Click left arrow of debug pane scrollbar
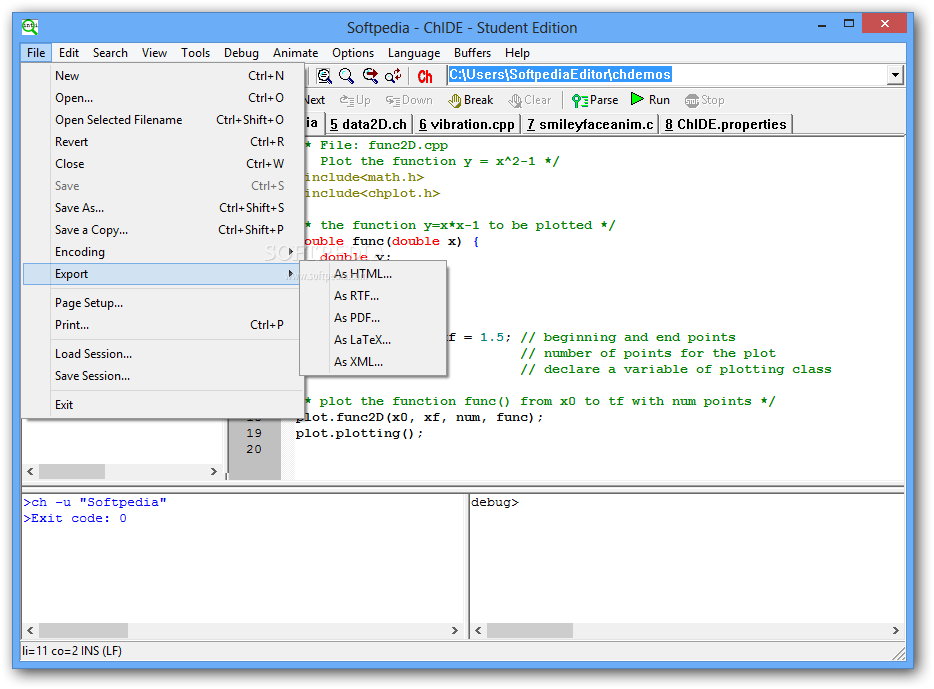This screenshot has width=934, height=689. (478, 630)
